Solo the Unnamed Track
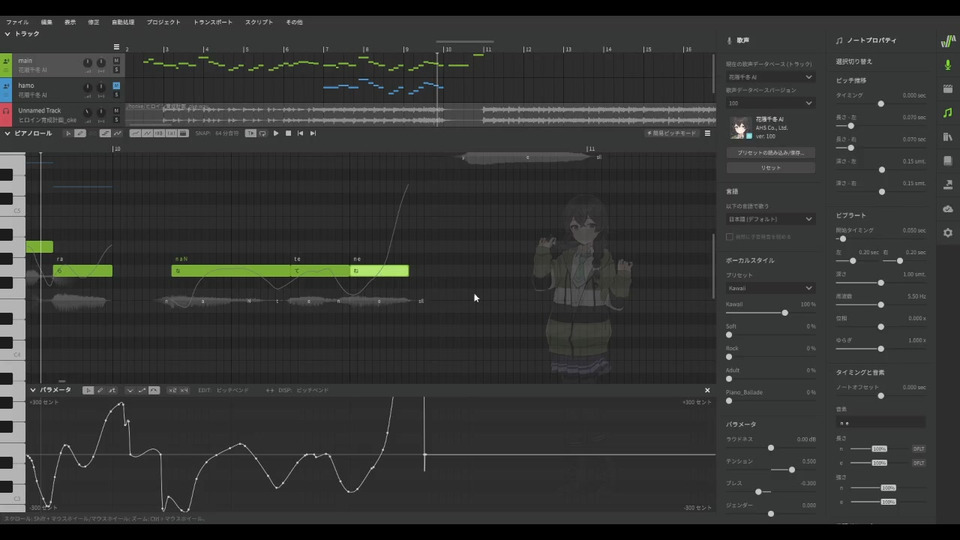960x540 pixels. (116, 120)
